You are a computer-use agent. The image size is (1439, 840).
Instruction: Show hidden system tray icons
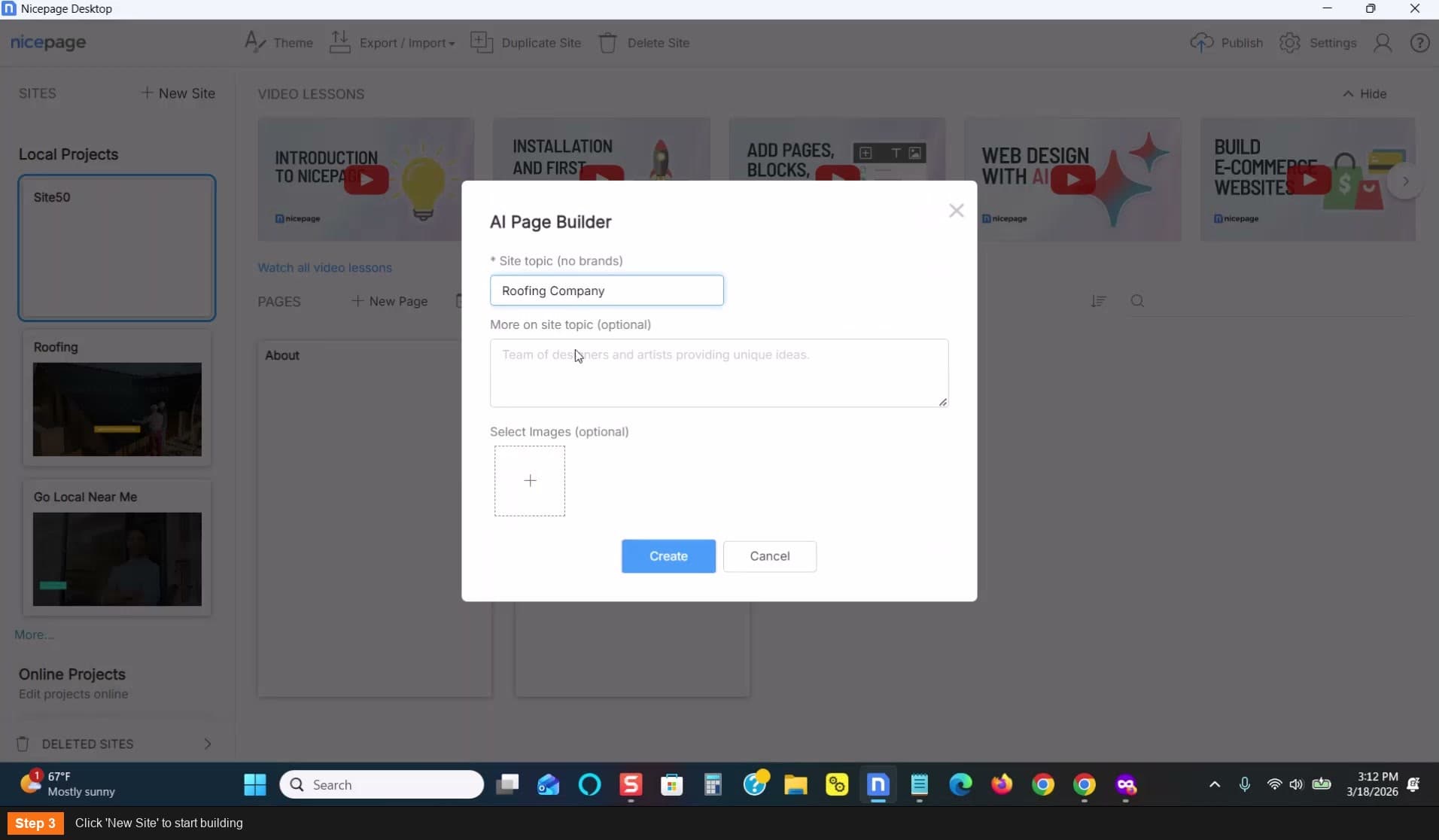tap(1214, 784)
